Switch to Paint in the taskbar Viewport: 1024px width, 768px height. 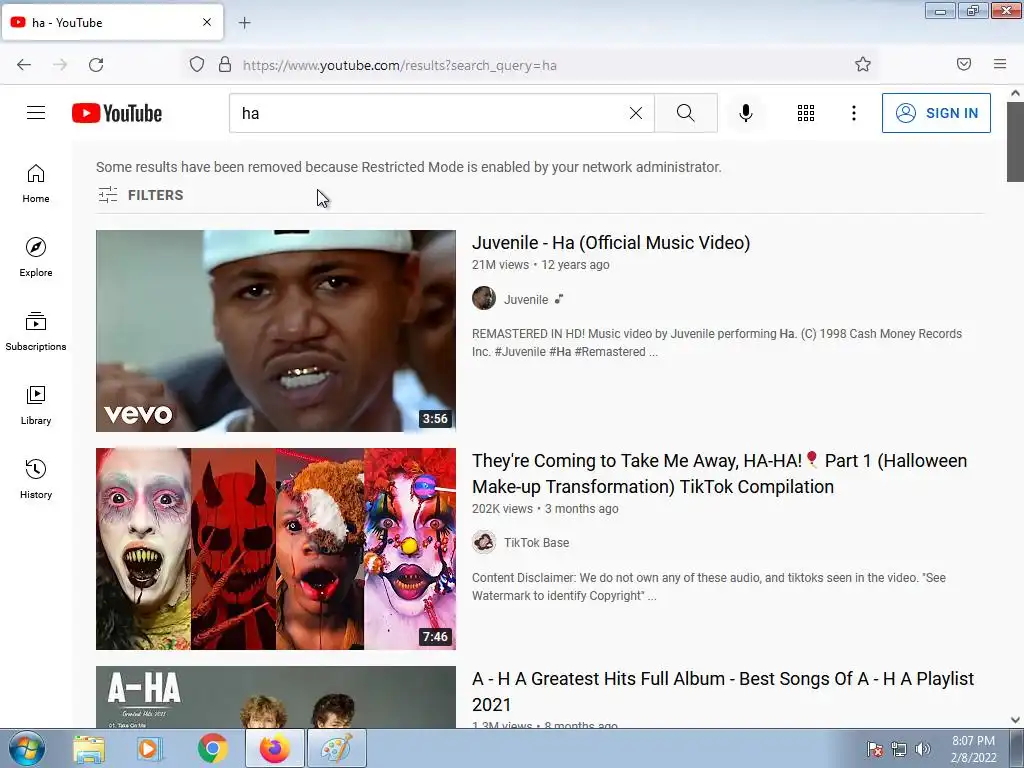336,748
